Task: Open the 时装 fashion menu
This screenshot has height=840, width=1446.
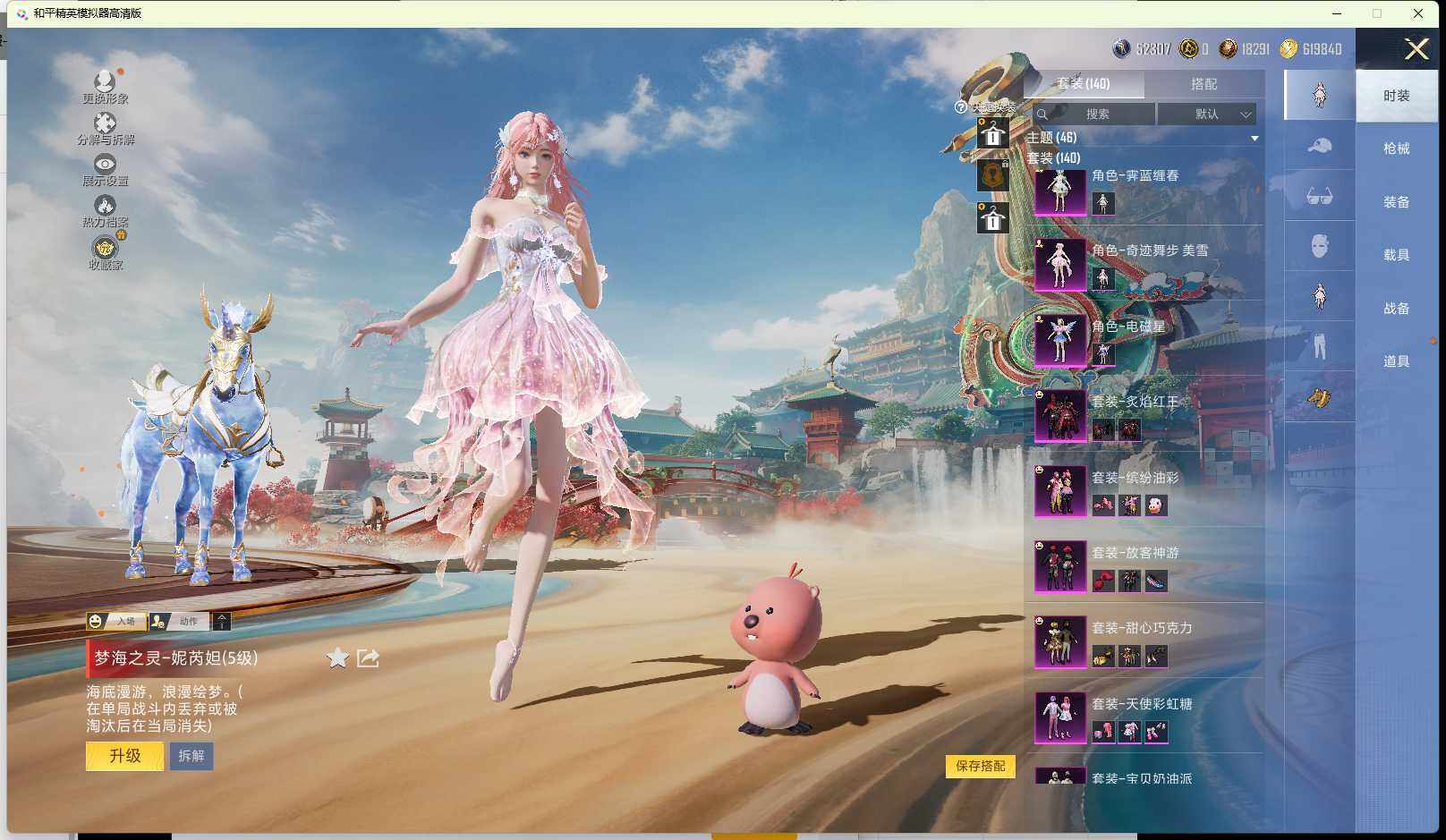Action: click(1396, 96)
